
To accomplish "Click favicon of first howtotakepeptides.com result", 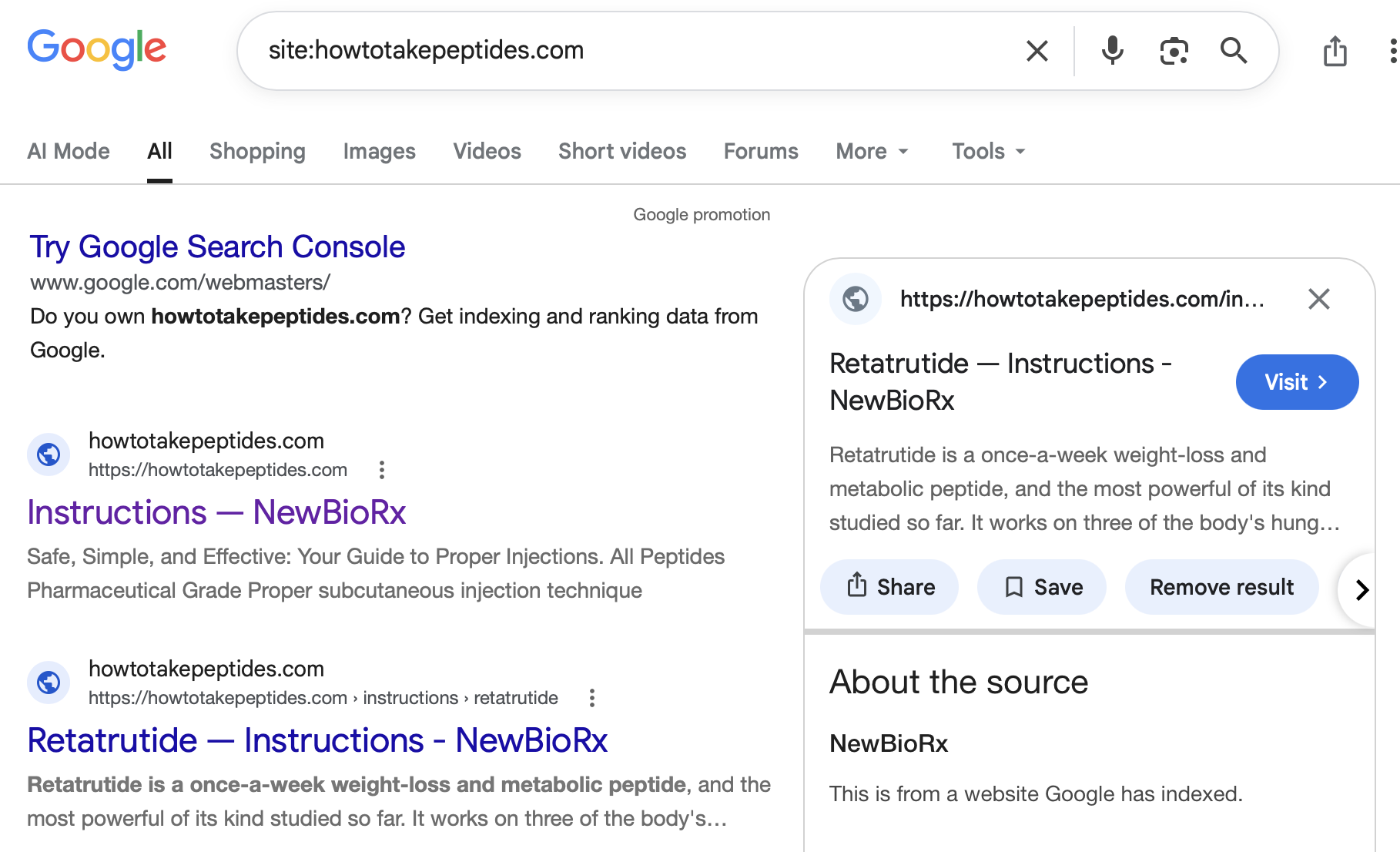I will pos(49,455).
